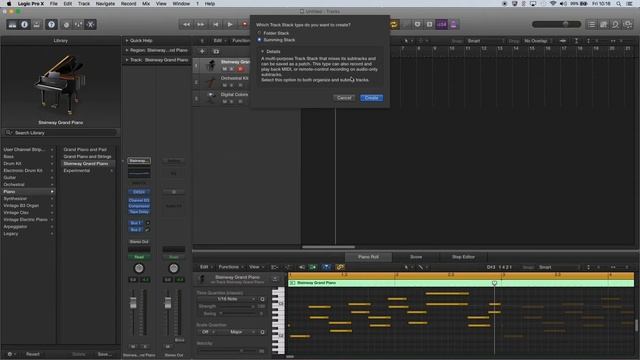
Task: Open the media Browsers panel
Action: (628, 24)
